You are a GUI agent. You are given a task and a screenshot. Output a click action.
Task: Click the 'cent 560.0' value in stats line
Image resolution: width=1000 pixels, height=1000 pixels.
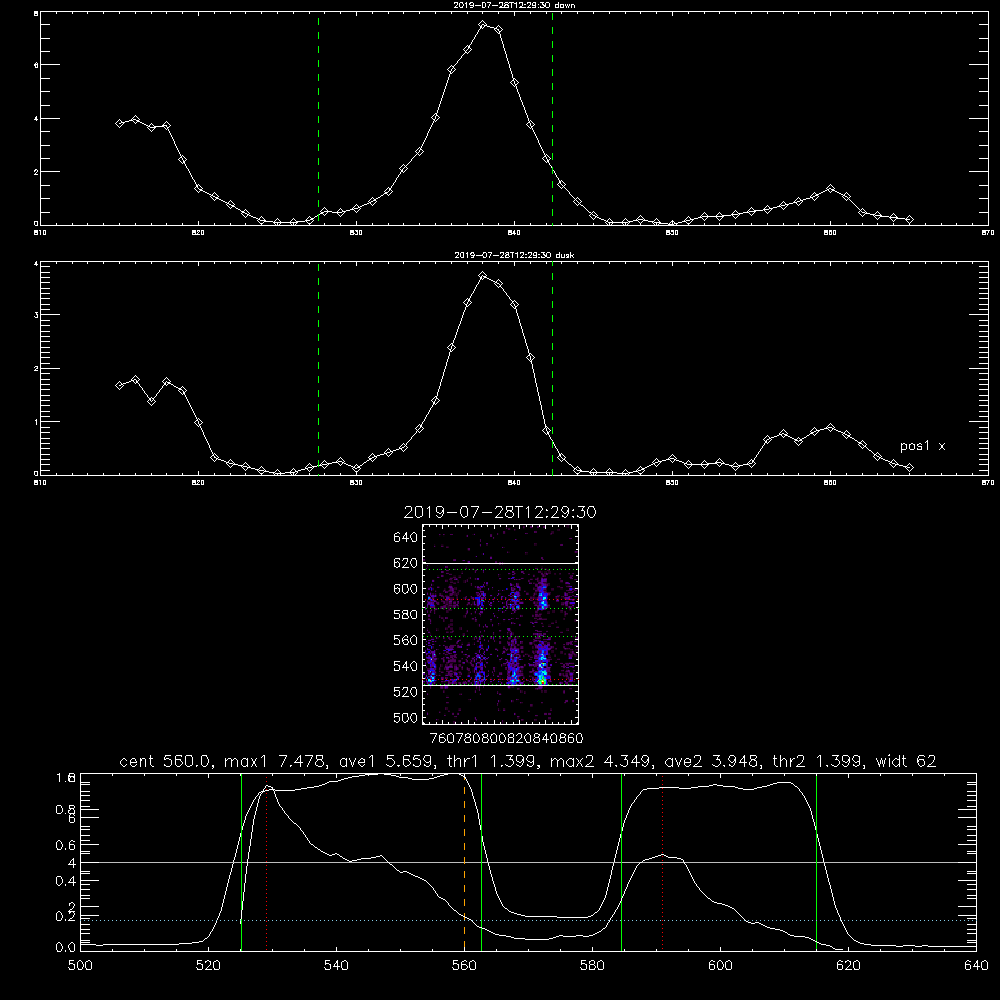point(165,761)
